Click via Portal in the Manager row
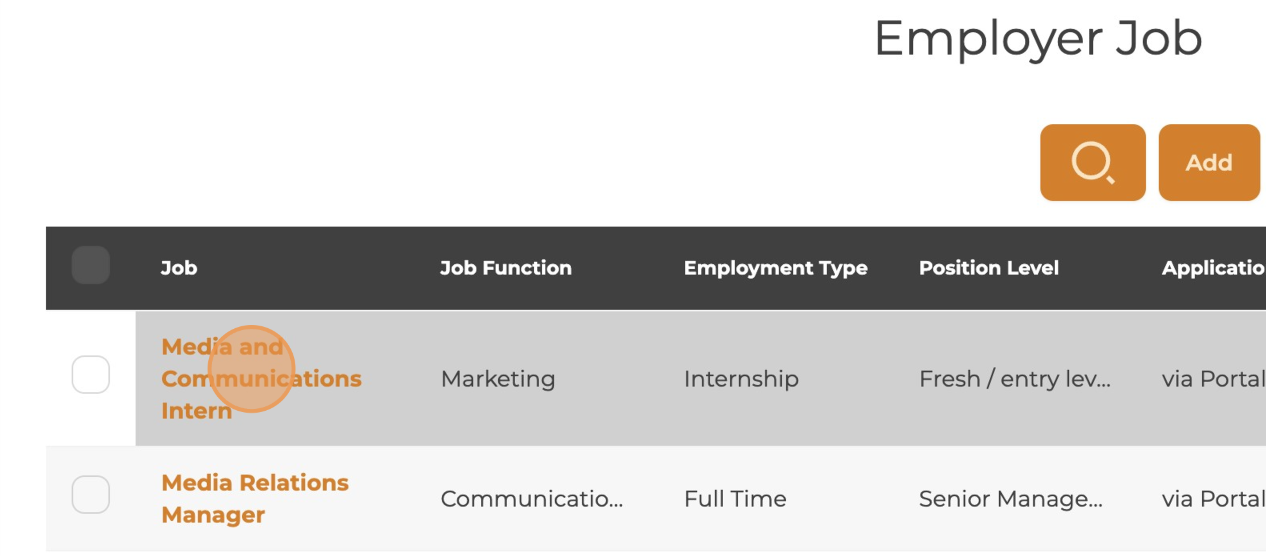The image size is (1266, 556). pos(1213,499)
